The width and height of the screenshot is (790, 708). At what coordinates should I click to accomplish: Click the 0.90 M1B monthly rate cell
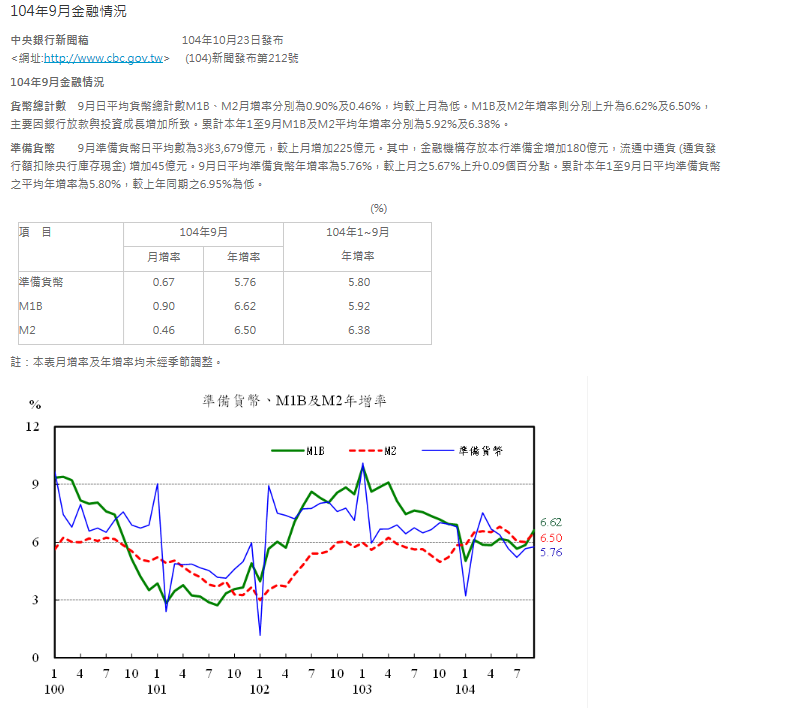tap(164, 306)
